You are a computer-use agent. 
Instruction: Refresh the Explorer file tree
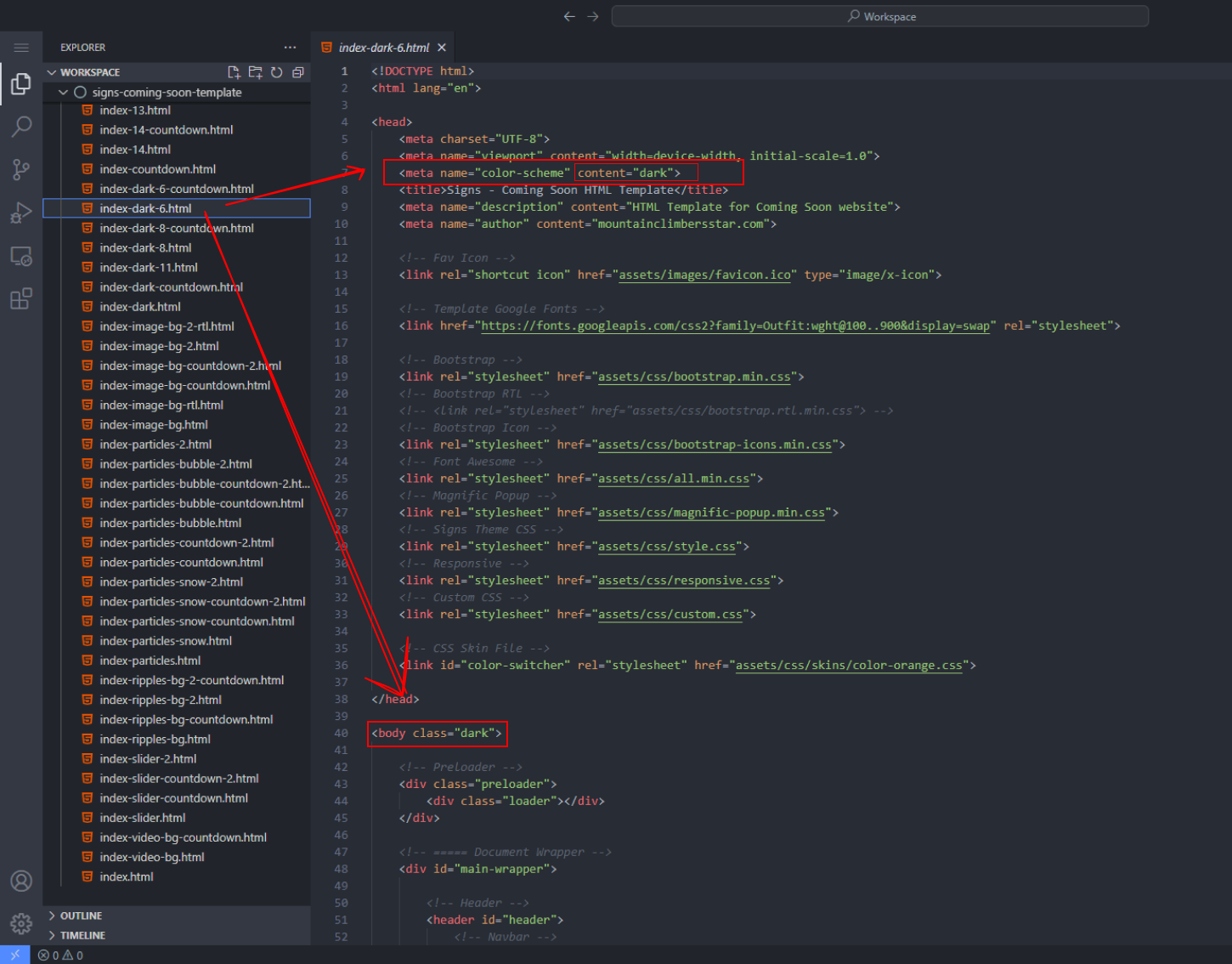point(276,72)
